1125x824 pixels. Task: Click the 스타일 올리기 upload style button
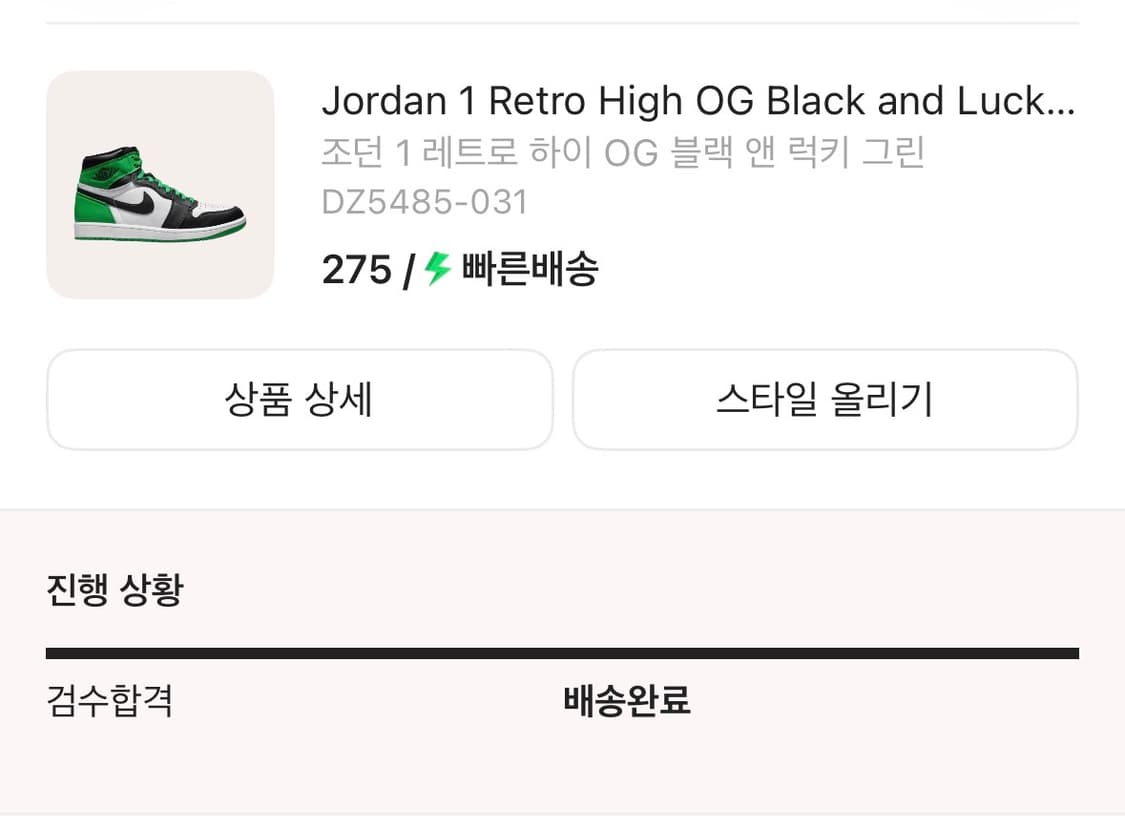[x=825, y=399]
